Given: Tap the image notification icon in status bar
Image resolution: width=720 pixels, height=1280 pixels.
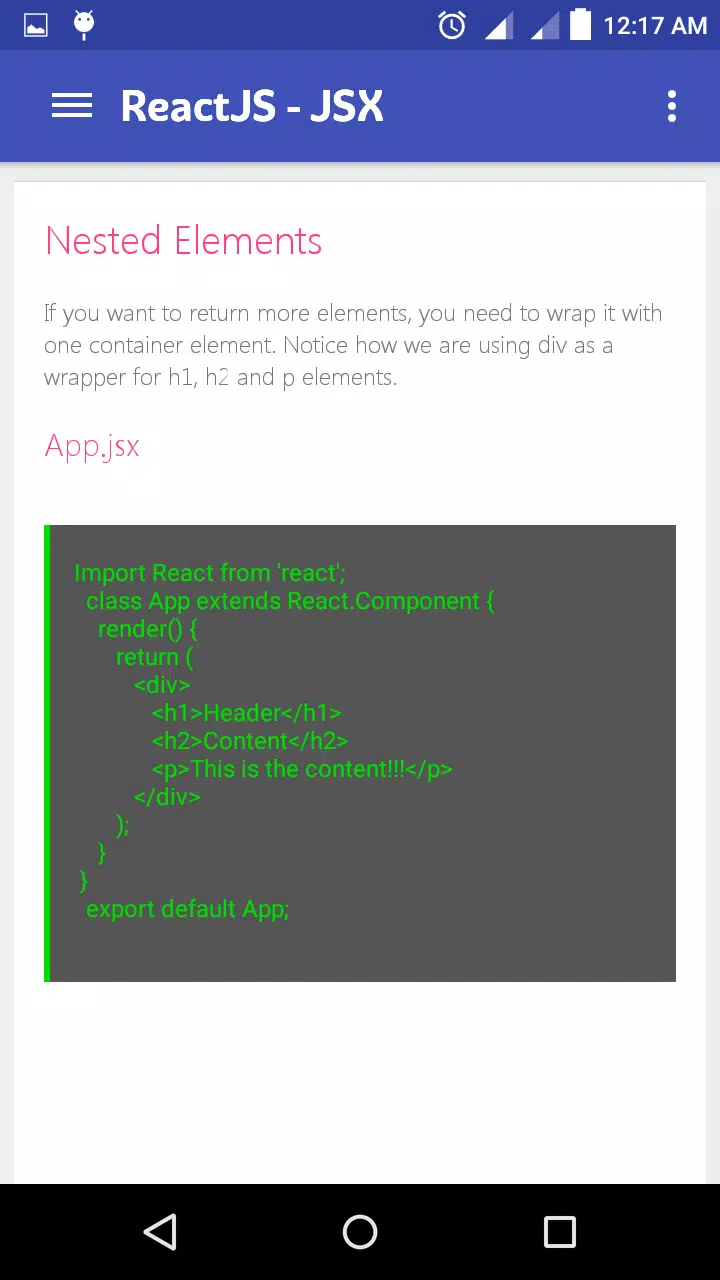Looking at the screenshot, I should click(x=36, y=25).
